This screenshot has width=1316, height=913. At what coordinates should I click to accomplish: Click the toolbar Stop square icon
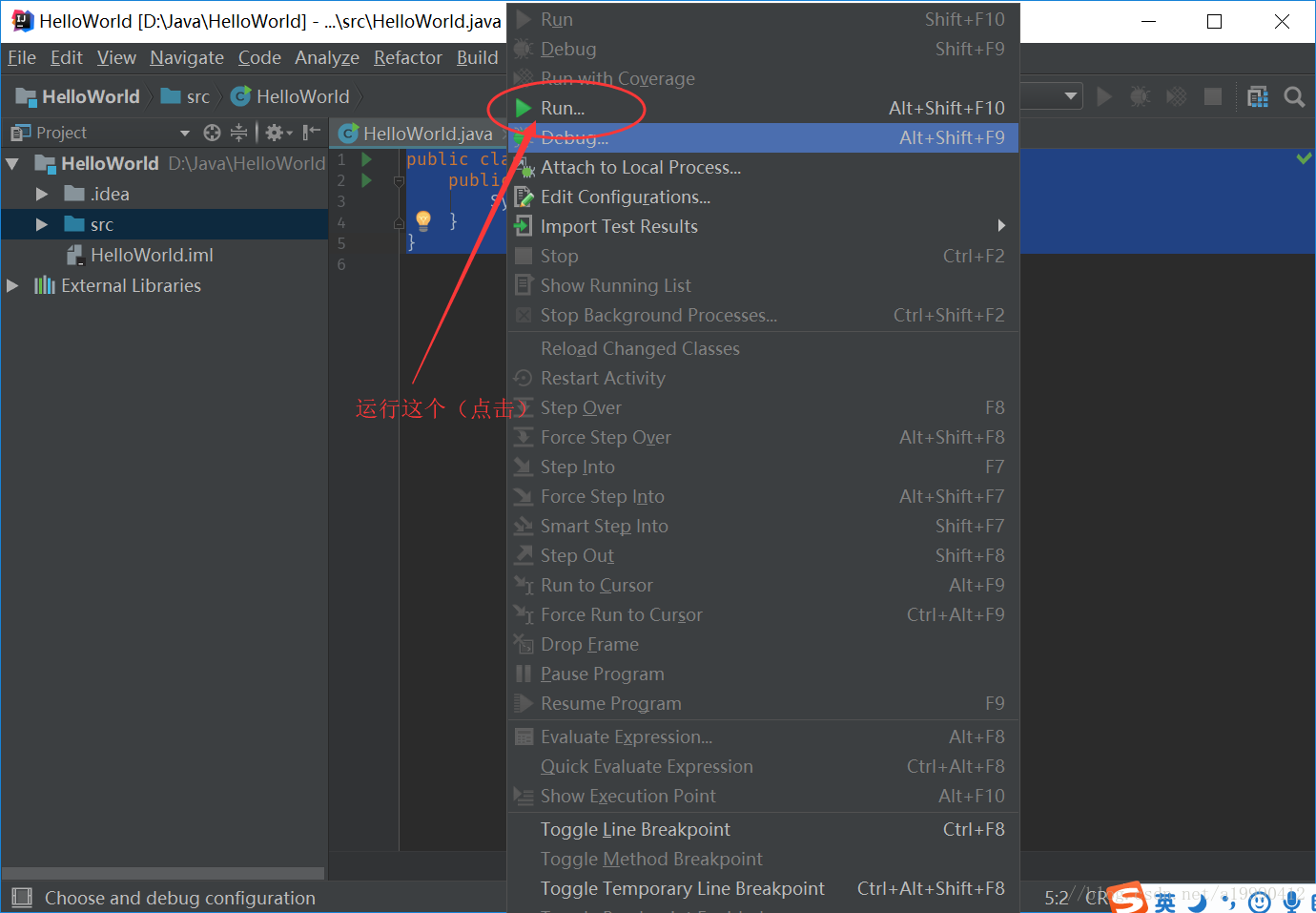[1213, 96]
